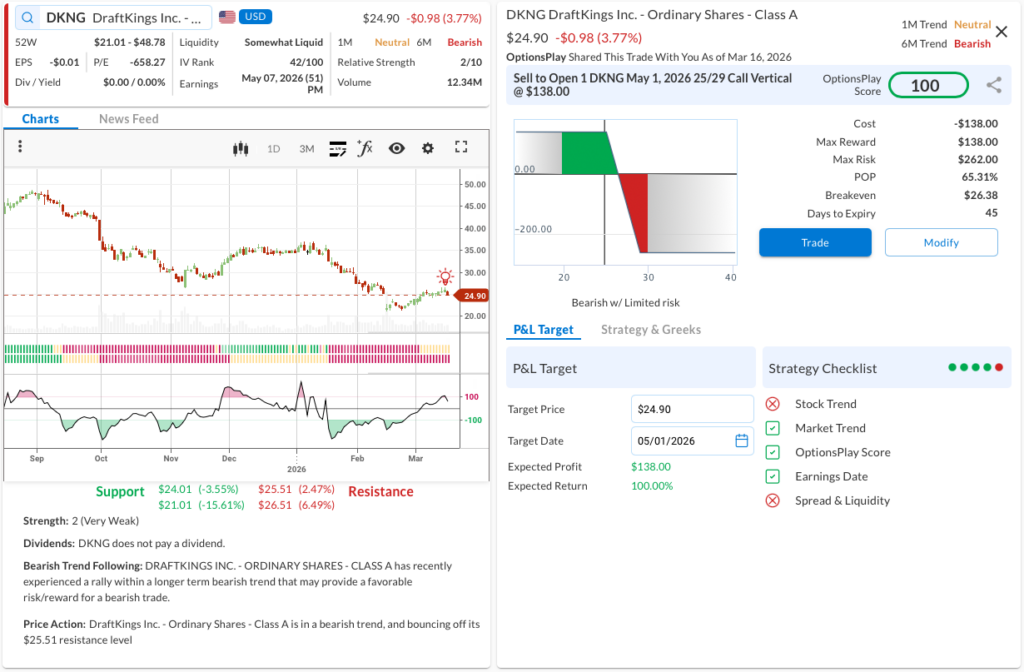Open chart settings gear icon
Viewport: 1024px width, 672px height.
pyautogui.click(x=428, y=148)
